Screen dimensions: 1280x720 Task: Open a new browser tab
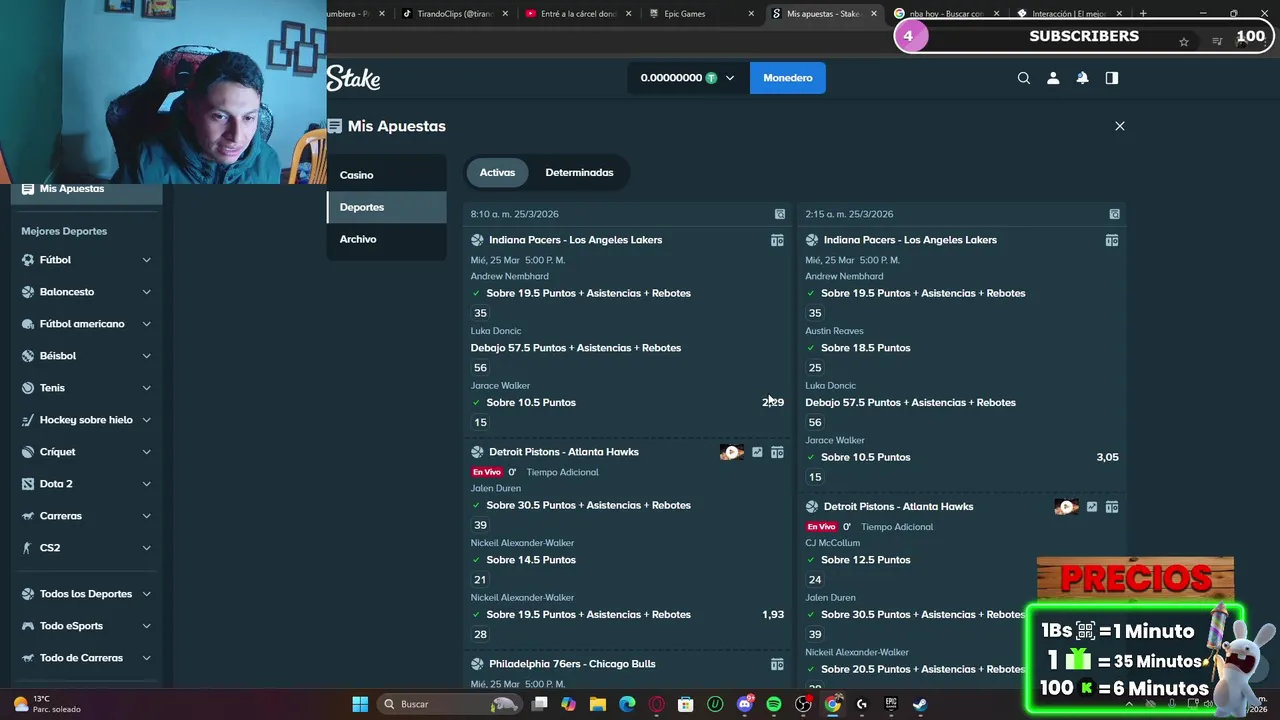[1143, 14]
